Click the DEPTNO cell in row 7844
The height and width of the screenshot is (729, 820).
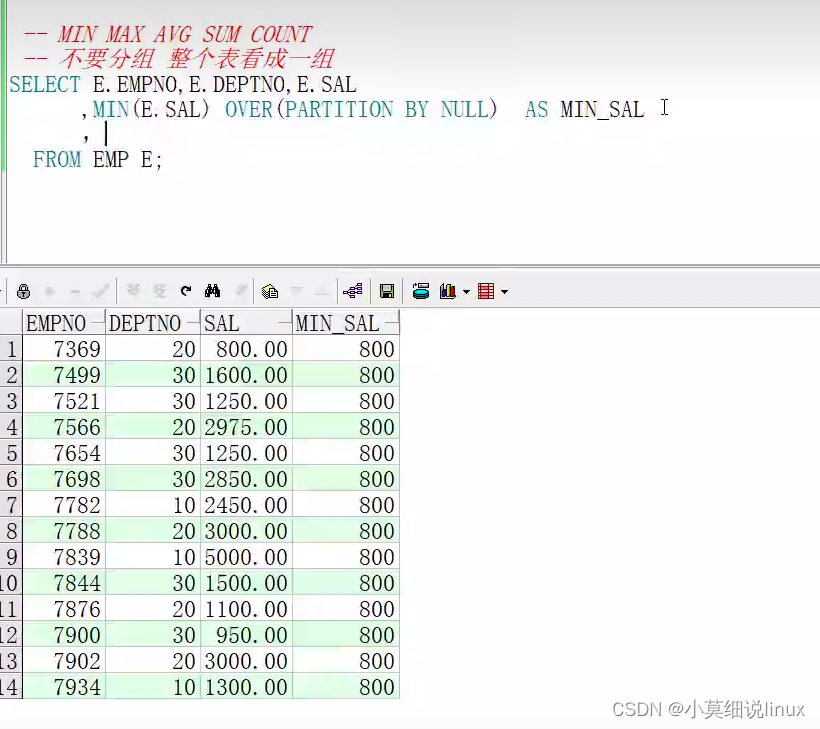click(153, 583)
